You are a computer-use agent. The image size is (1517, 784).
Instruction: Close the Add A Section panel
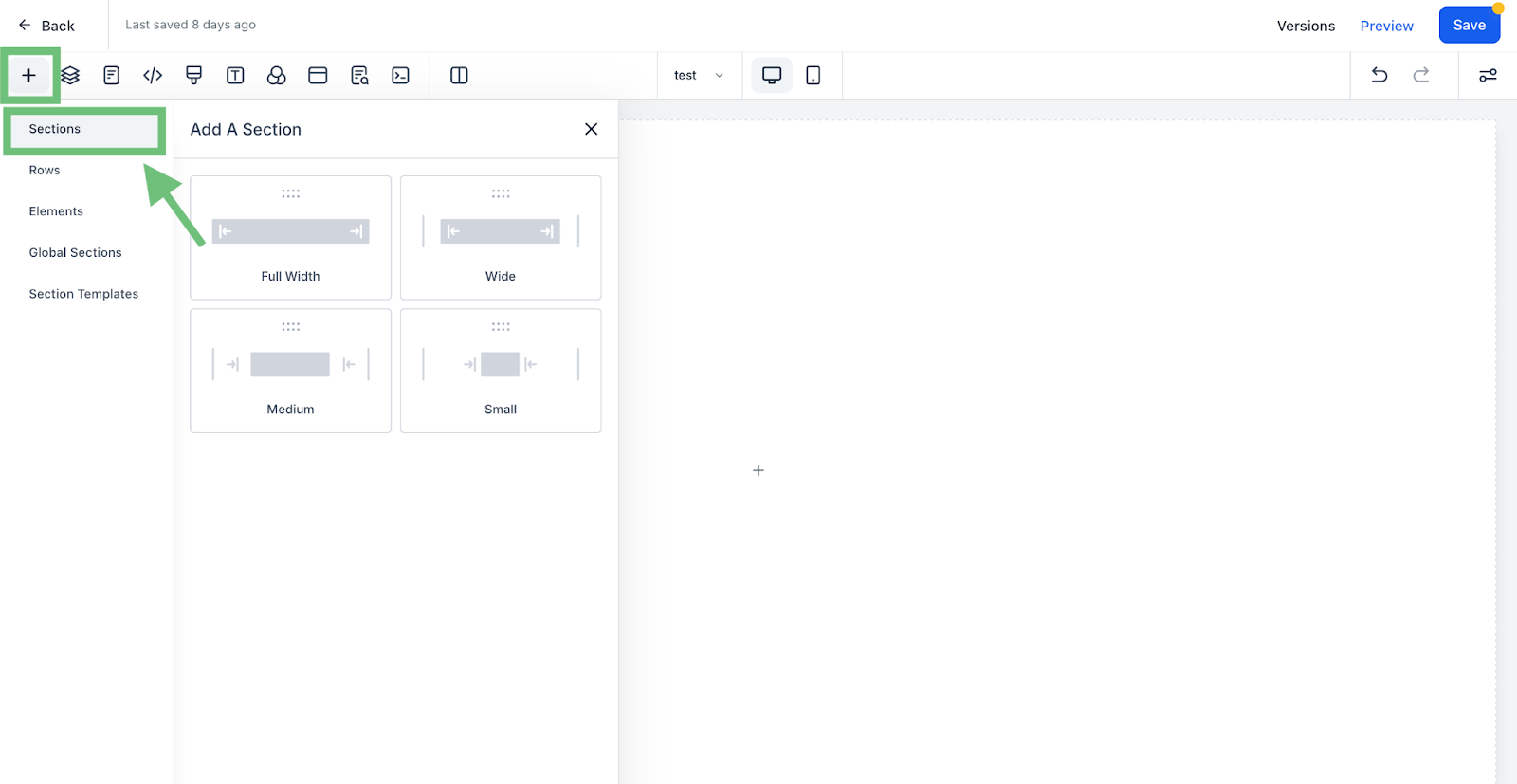point(592,129)
